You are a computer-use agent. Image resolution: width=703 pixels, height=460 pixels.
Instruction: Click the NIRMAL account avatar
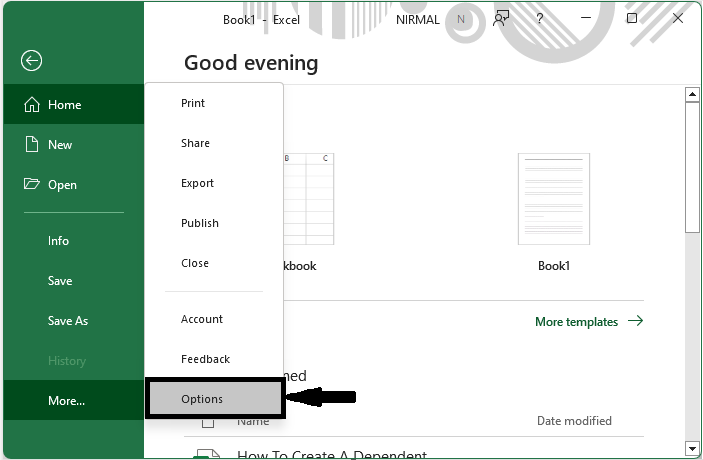click(461, 19)
